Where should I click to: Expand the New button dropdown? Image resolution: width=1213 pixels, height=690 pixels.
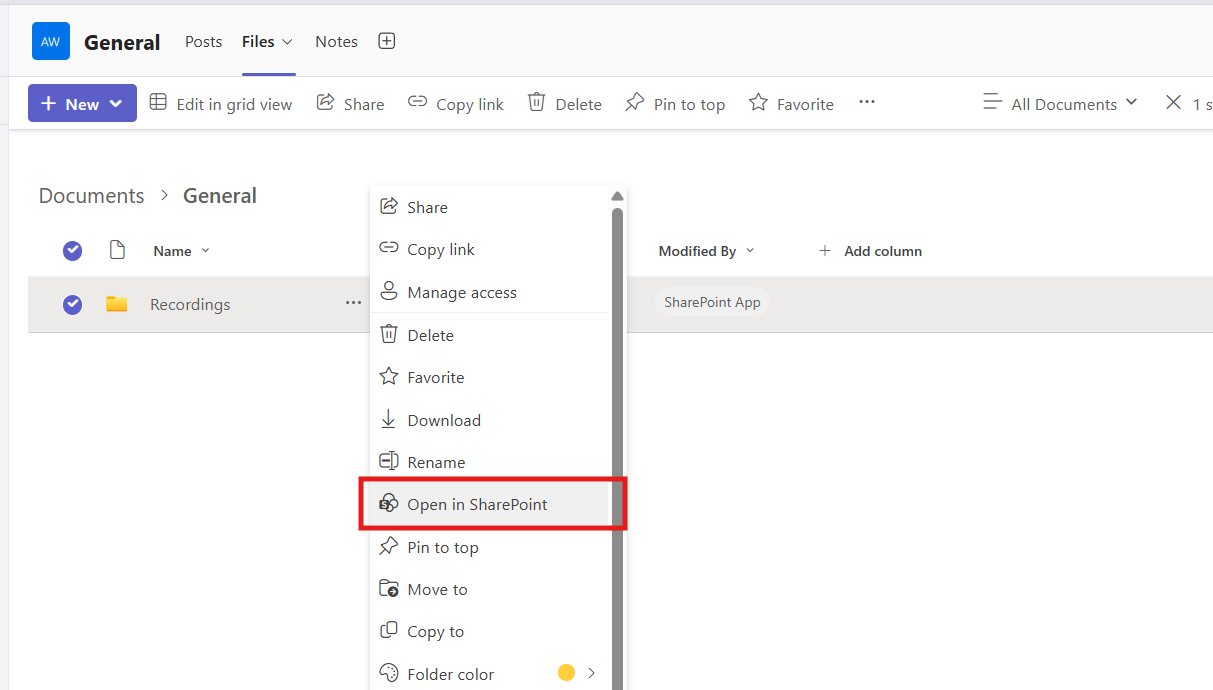click(x=116, y=104)
